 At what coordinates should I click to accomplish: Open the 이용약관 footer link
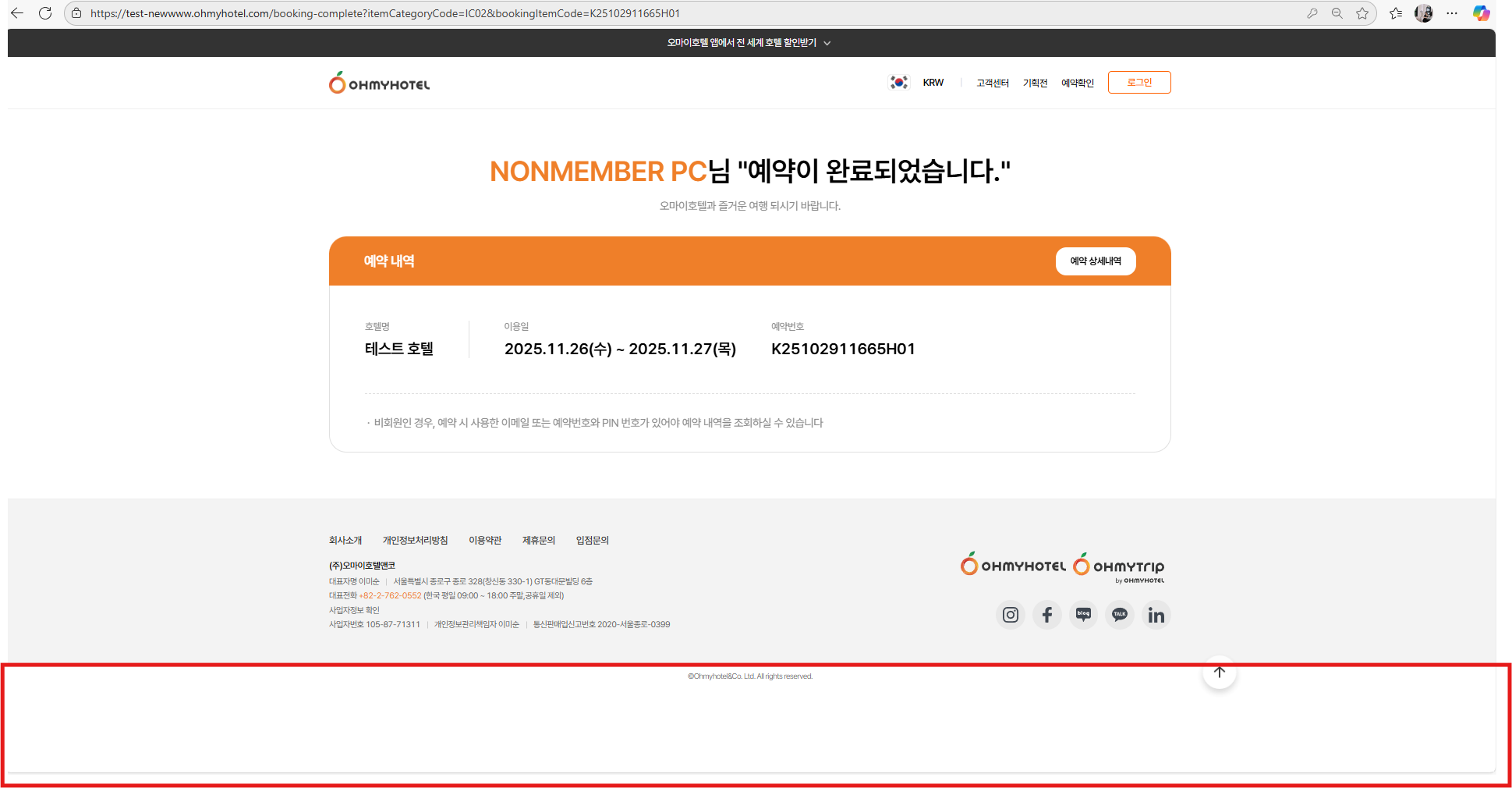point(485,540)
